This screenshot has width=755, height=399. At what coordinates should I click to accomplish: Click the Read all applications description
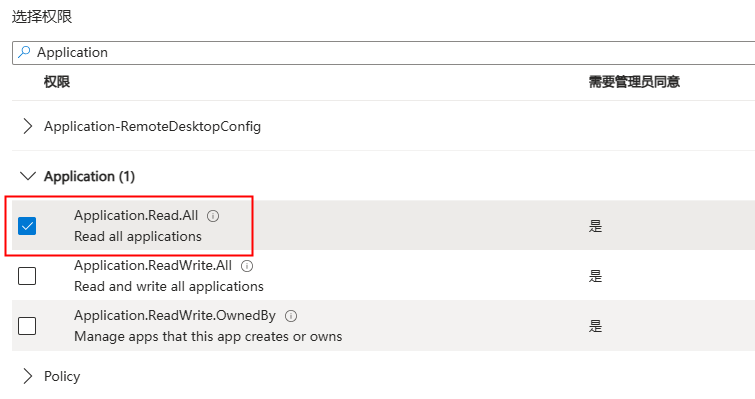point(138,236)
